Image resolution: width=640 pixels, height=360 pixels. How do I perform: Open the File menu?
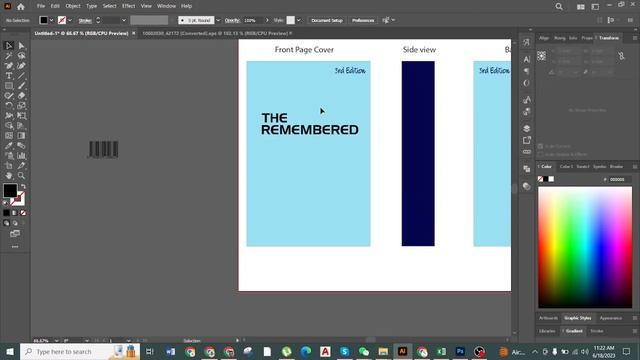click(41, 6)
